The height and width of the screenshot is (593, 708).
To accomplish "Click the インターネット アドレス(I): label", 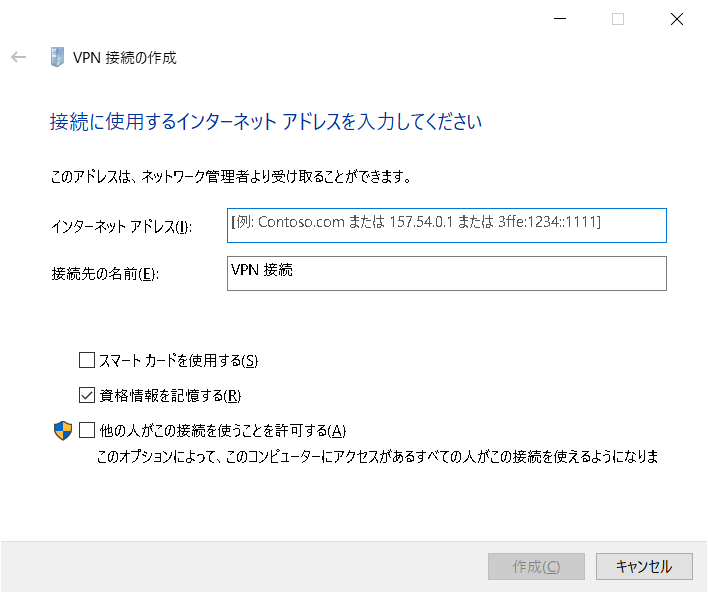I will coord(121,226).
